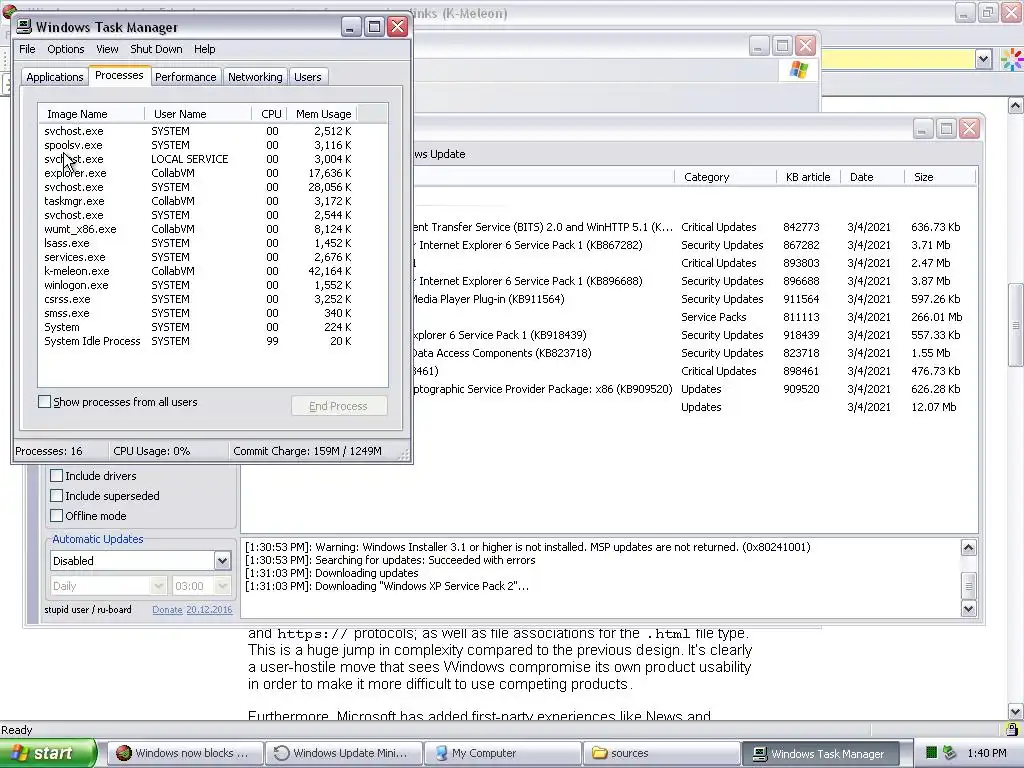Open the K-Meleon address bar dropdown
This screenshot has height=768, width=1024.
pos(984,59)
